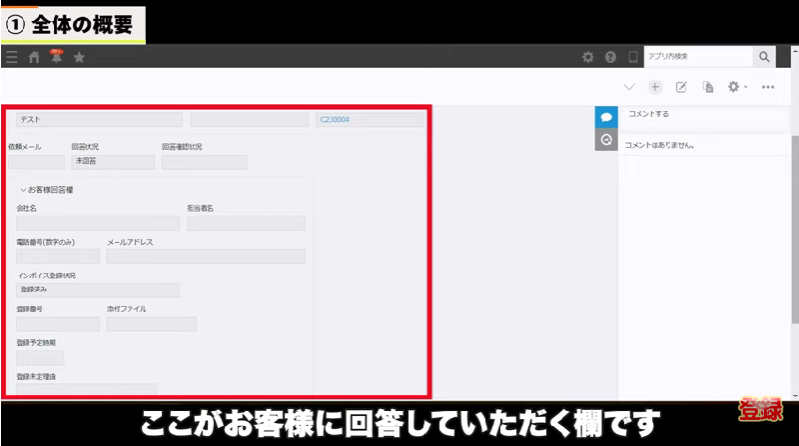Open the favorites star icon
Screen dimensions: 799x446
[x=79, y=57]
